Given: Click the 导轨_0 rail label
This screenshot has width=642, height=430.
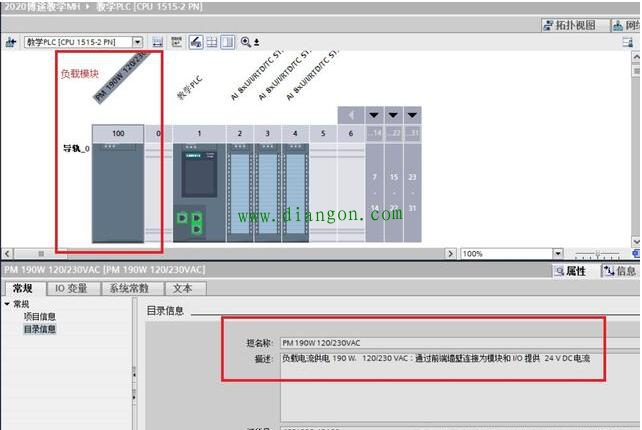Looking at the screenshot, I should (x=77, y=148).
